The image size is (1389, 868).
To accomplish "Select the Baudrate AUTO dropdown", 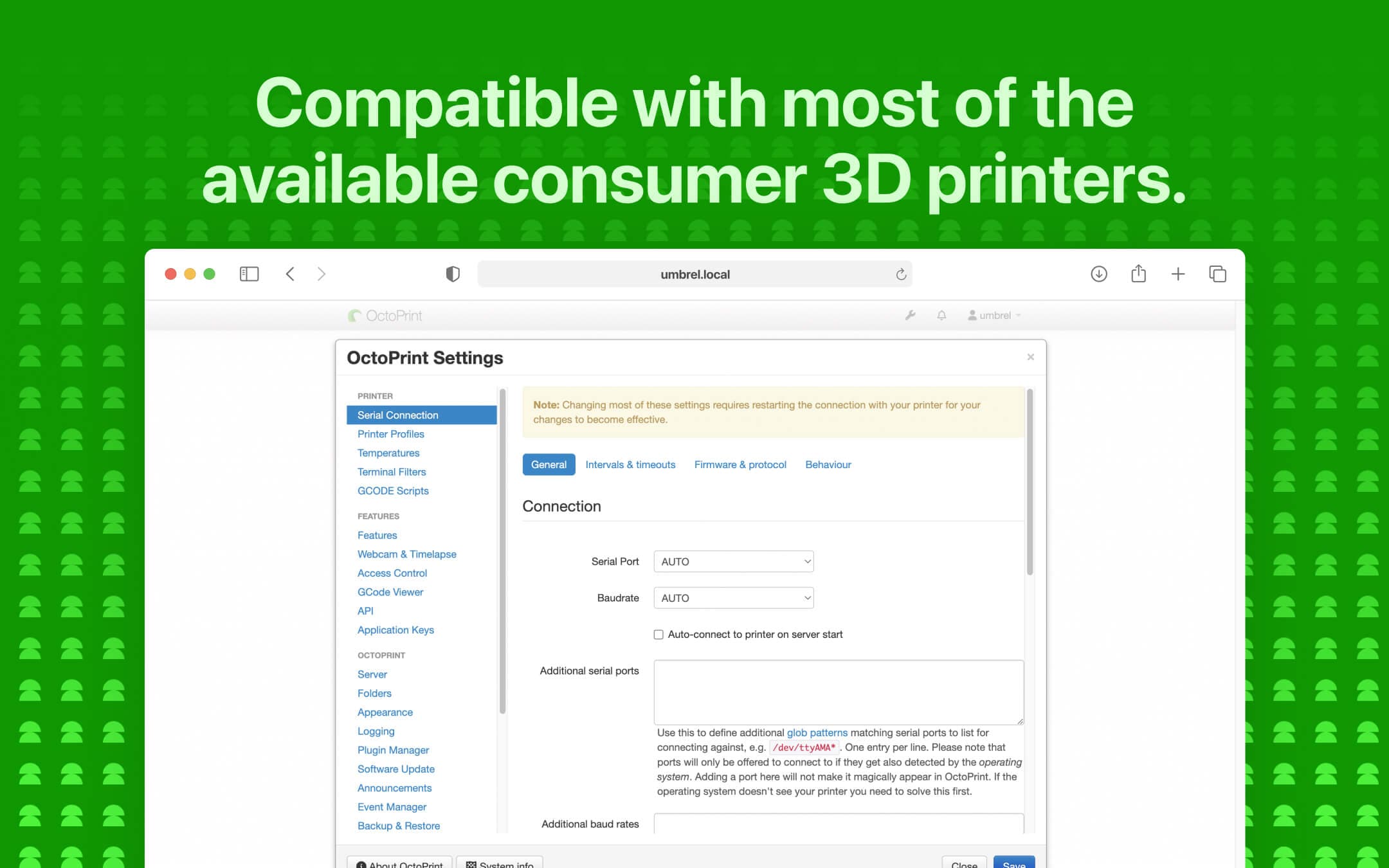I will point(733,597).
